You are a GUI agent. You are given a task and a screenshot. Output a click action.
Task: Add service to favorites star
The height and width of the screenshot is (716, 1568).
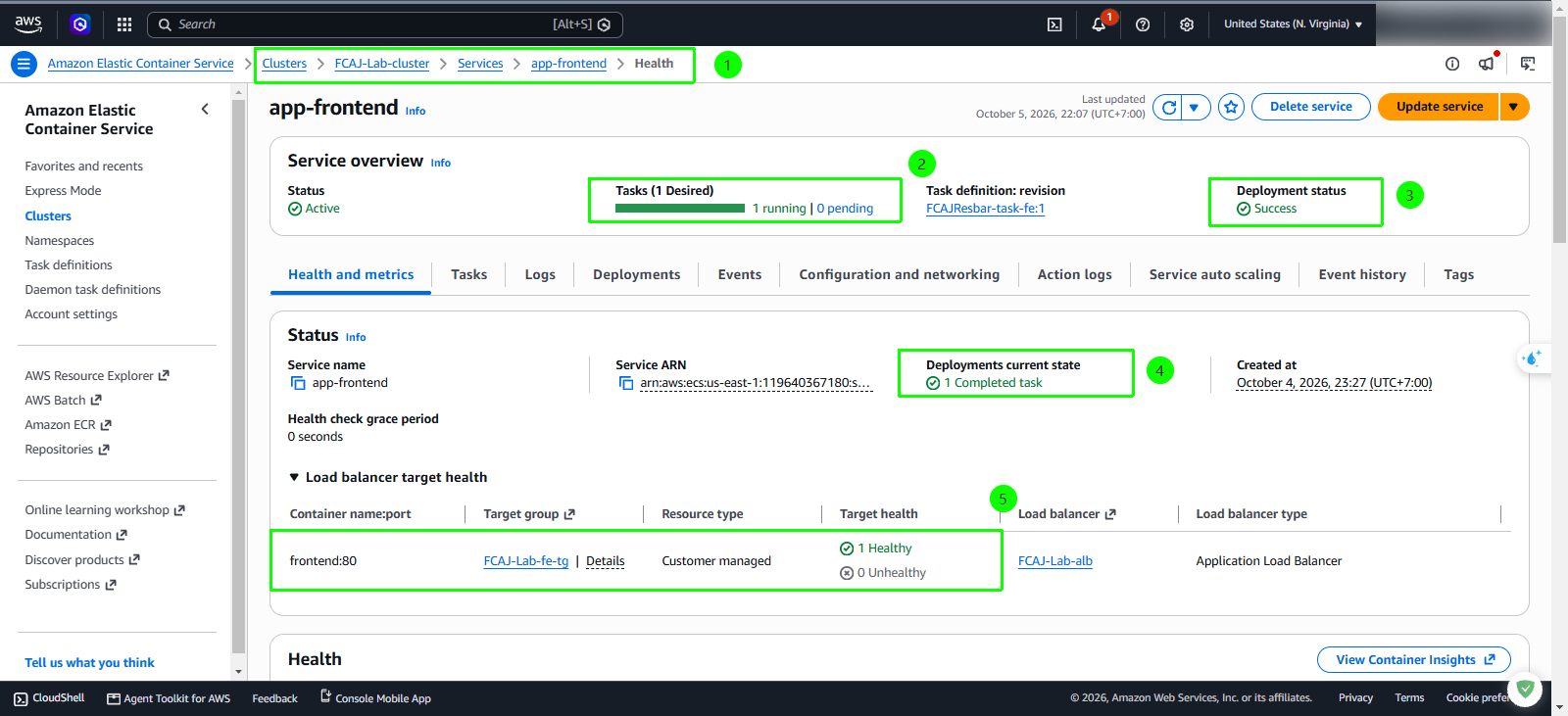1232,107
